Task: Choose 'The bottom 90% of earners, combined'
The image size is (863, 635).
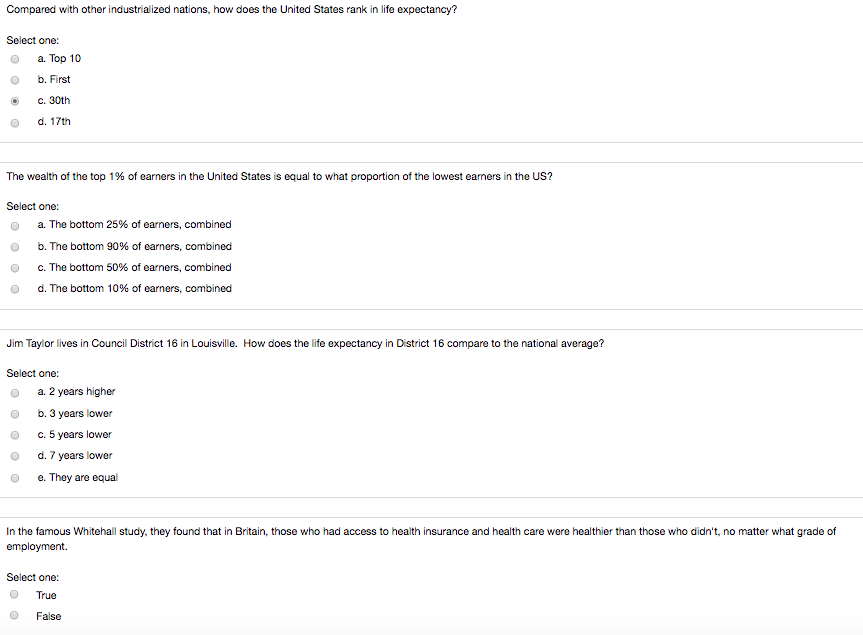Action: [15, 247]
